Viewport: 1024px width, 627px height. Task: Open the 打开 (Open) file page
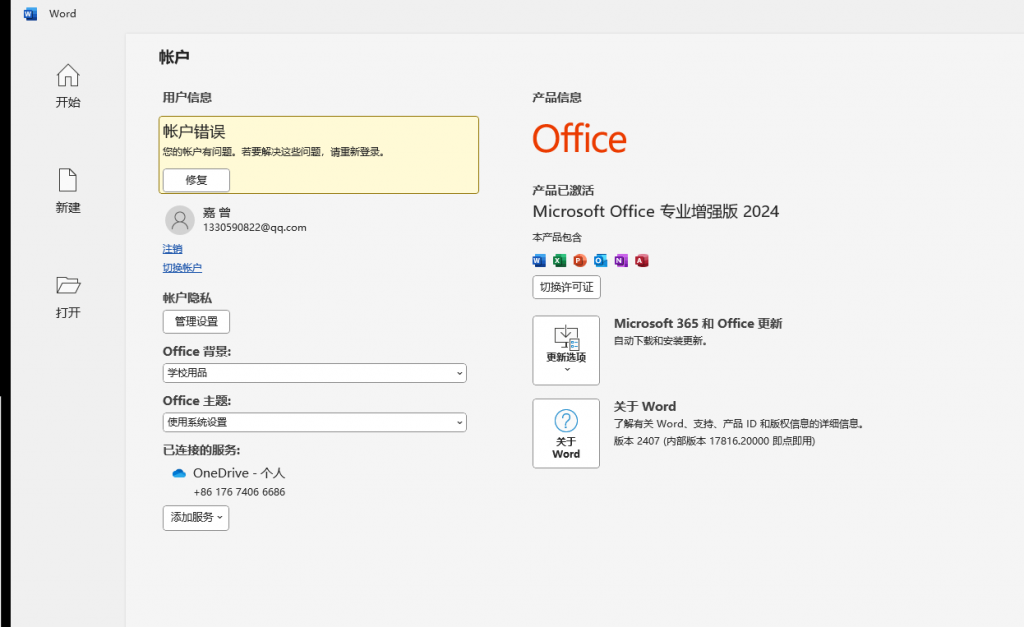click(67, 297)
